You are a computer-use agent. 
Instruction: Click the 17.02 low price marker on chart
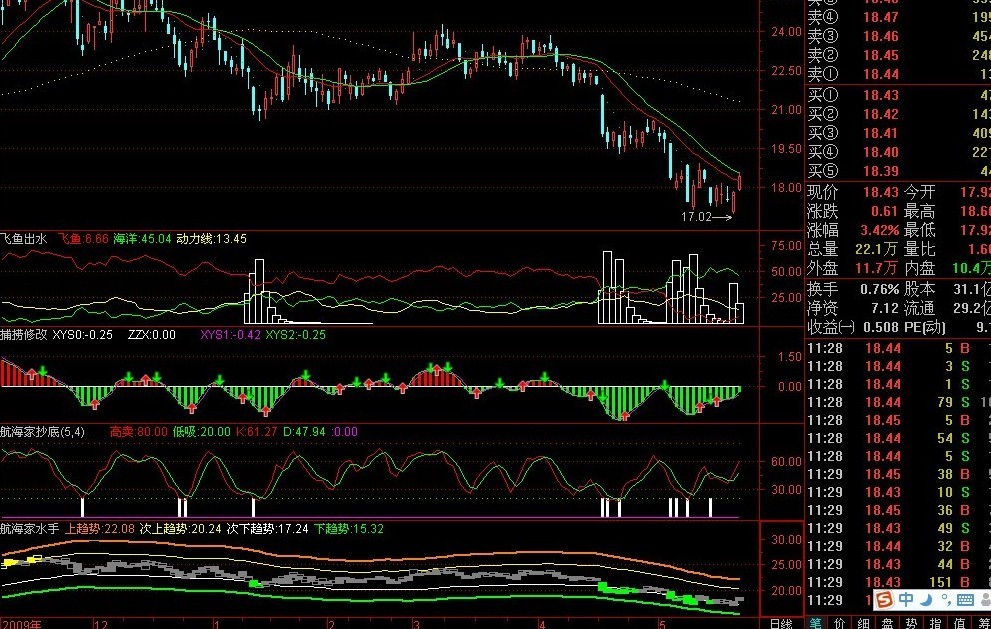697,215
